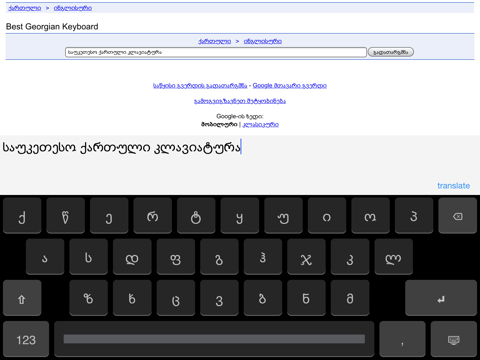Screen dimensions: 480x360
Task: Open the საწყისი გვერდის გადათარგმნა link
Action: point(200,86)
